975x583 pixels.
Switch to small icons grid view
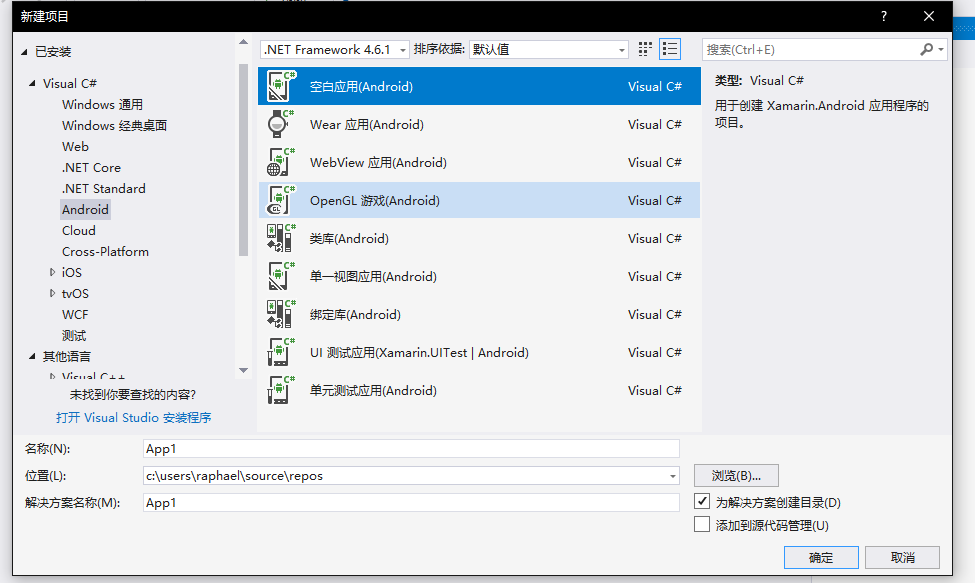[645, 49]
